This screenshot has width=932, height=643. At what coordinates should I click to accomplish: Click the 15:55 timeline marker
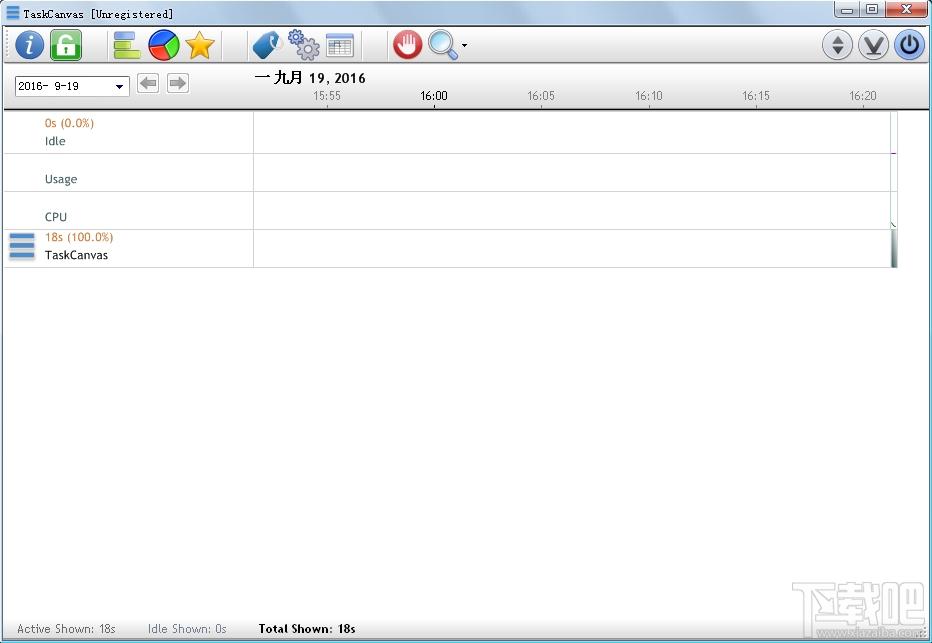click(327, 96)
